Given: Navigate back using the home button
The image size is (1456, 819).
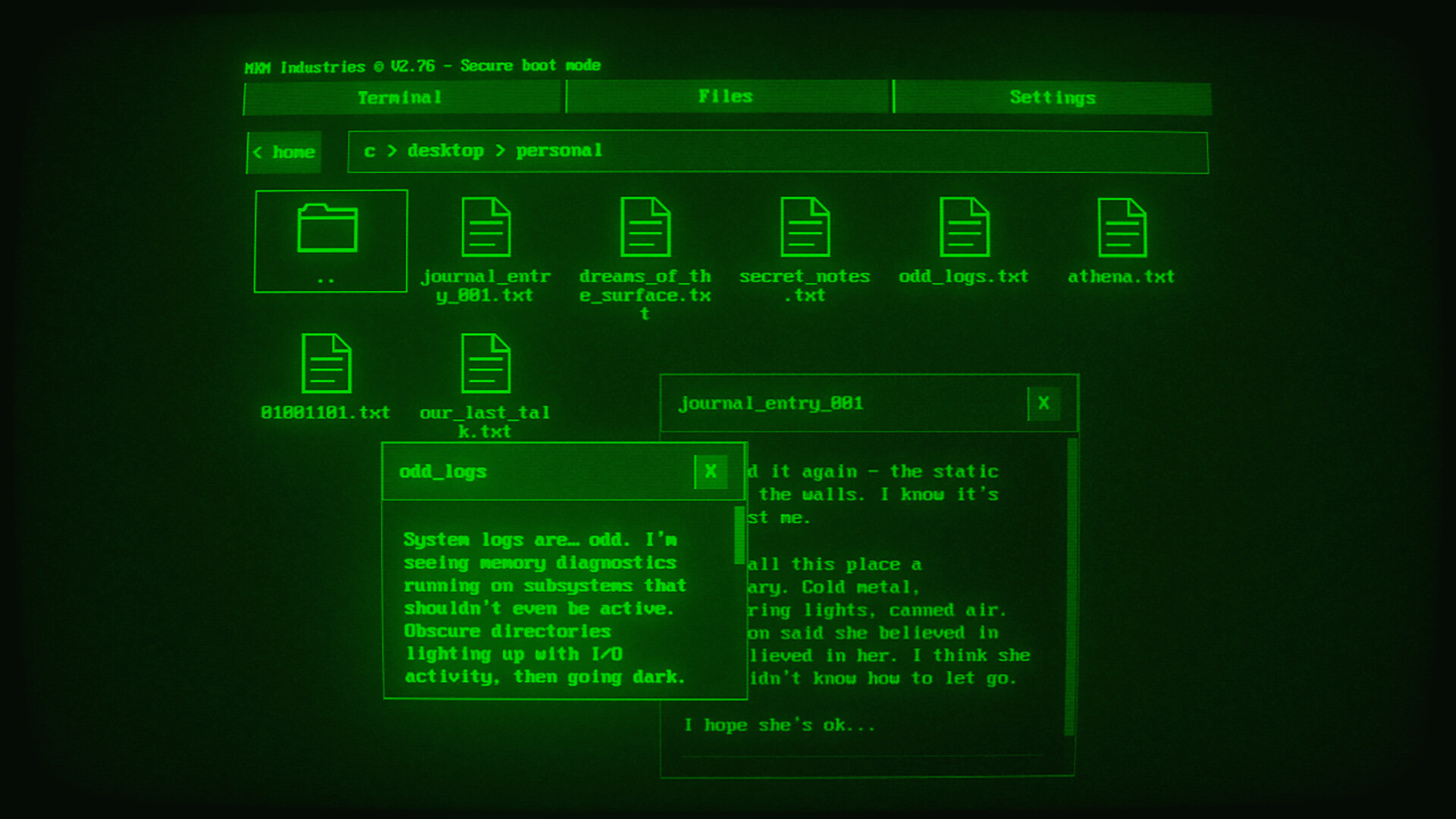Looking at the screenshot, I should (284, 152).
